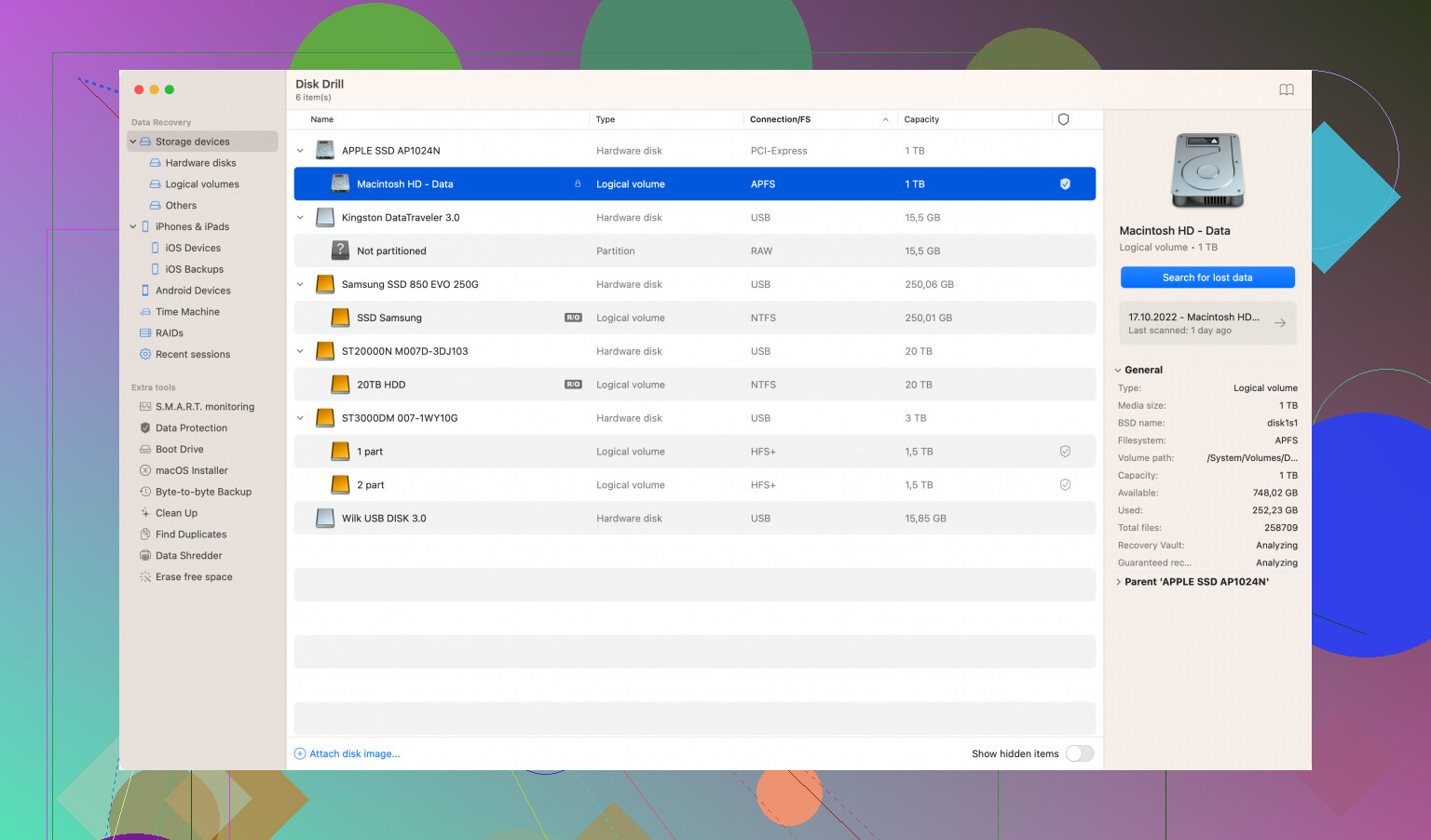Click the S.M.A.R.T. monitoring icon
This screenshot has width=1431, height=840.
point(145,407)
